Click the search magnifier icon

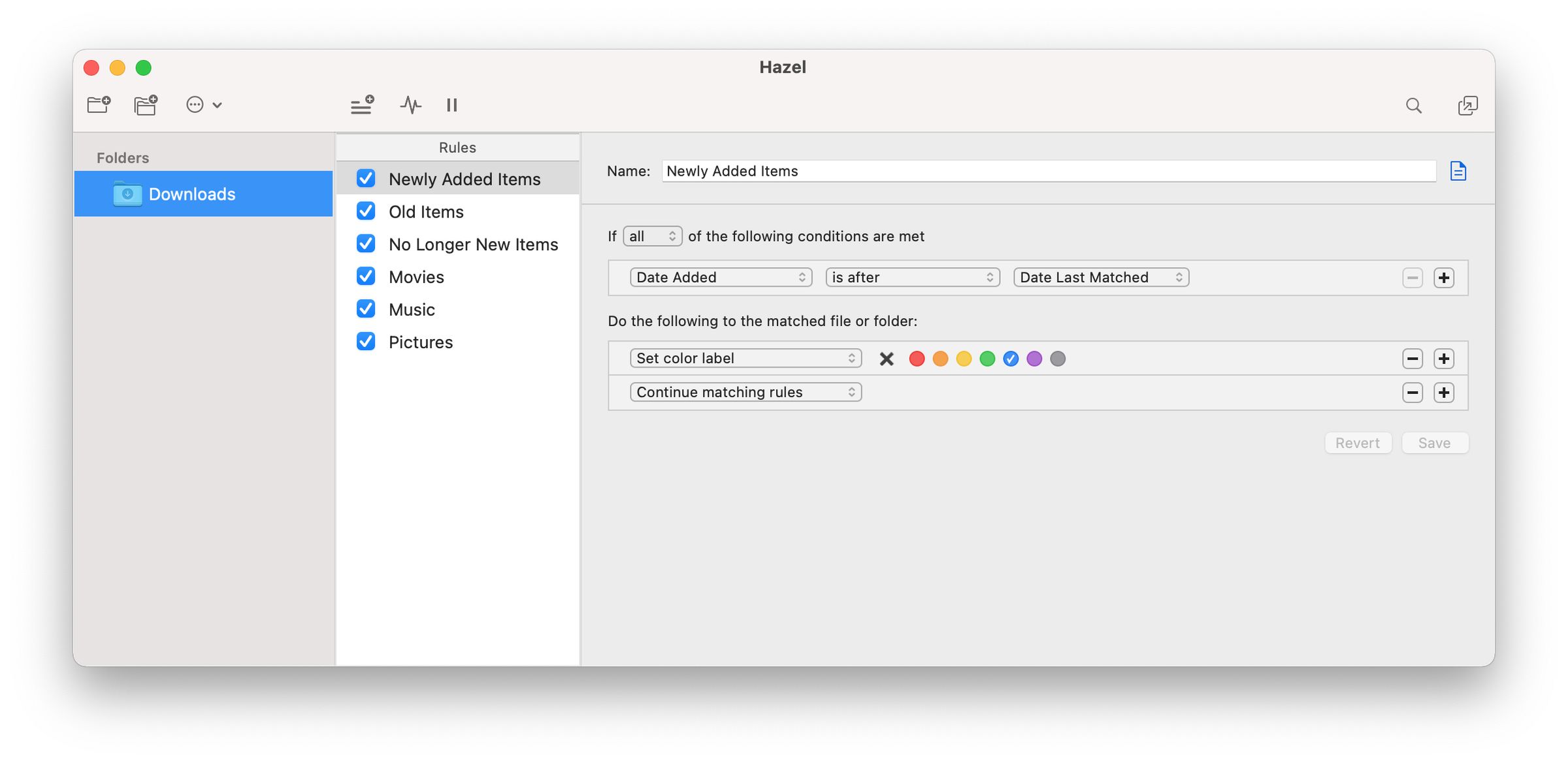(1413, 105)
